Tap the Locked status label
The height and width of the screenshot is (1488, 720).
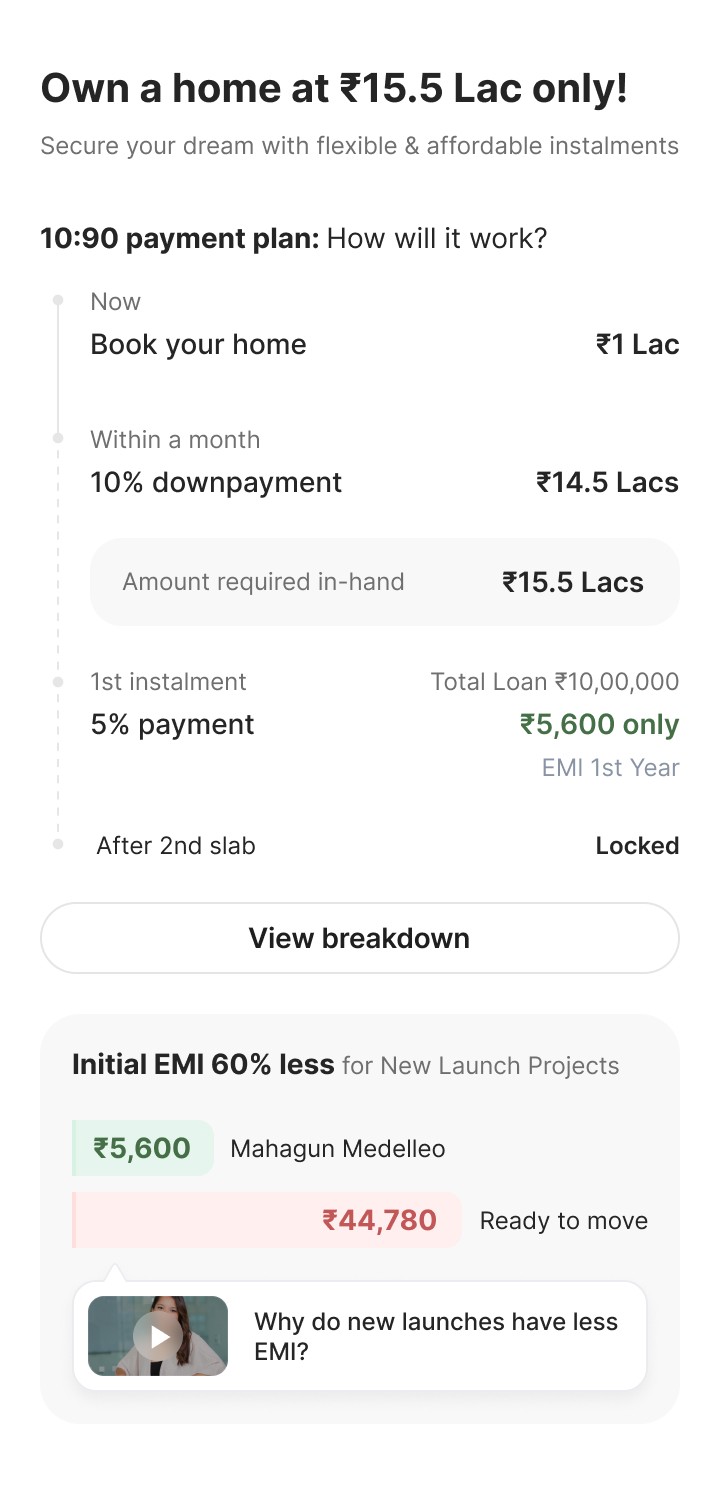click(637, 846)
